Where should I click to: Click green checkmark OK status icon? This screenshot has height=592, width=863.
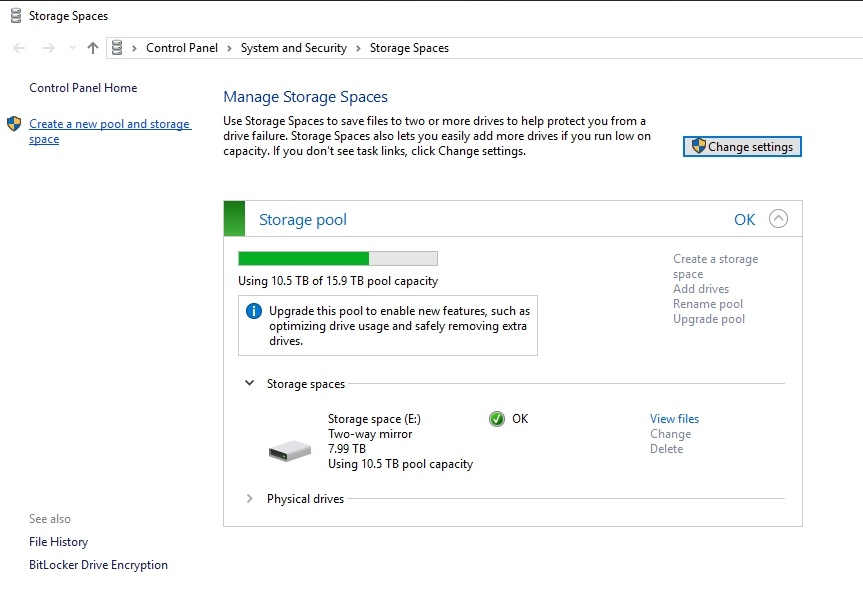496,419
